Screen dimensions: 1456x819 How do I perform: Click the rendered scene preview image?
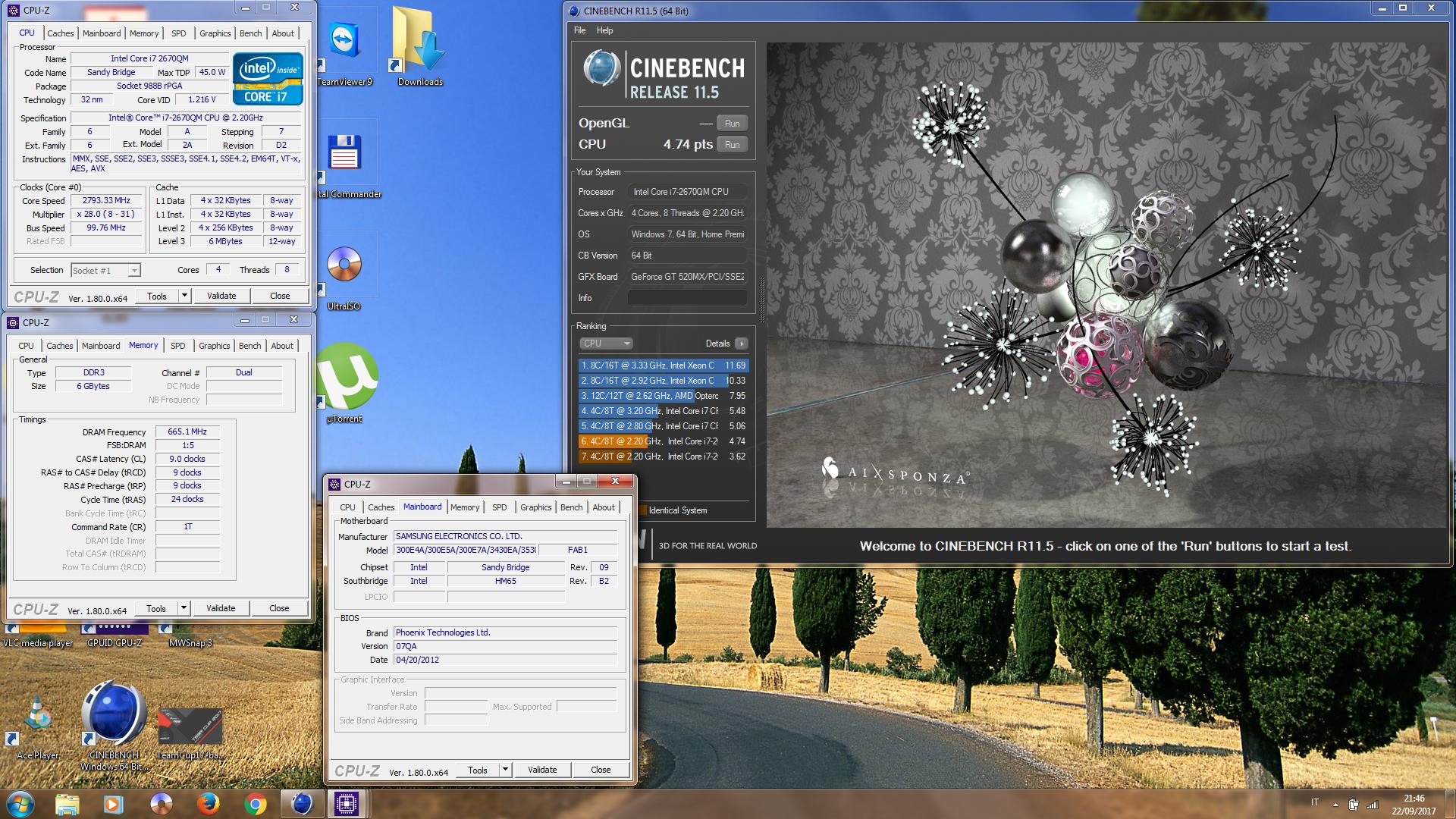click(x=1106, y=284)
